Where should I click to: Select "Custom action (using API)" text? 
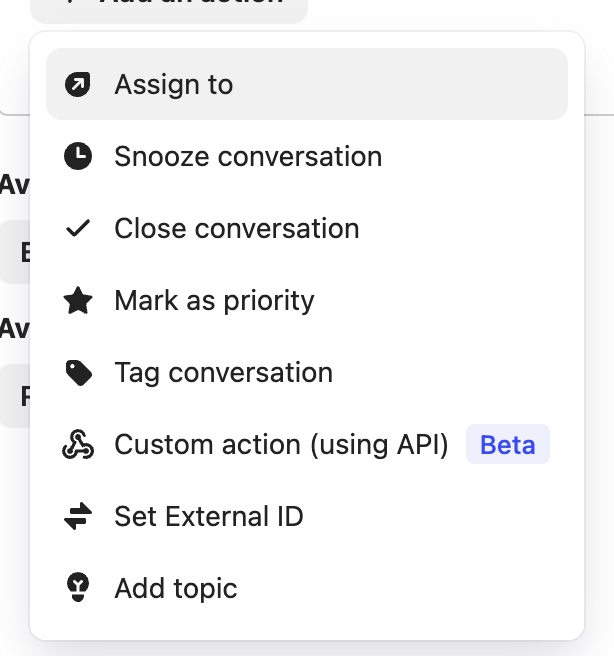point(281,445)
